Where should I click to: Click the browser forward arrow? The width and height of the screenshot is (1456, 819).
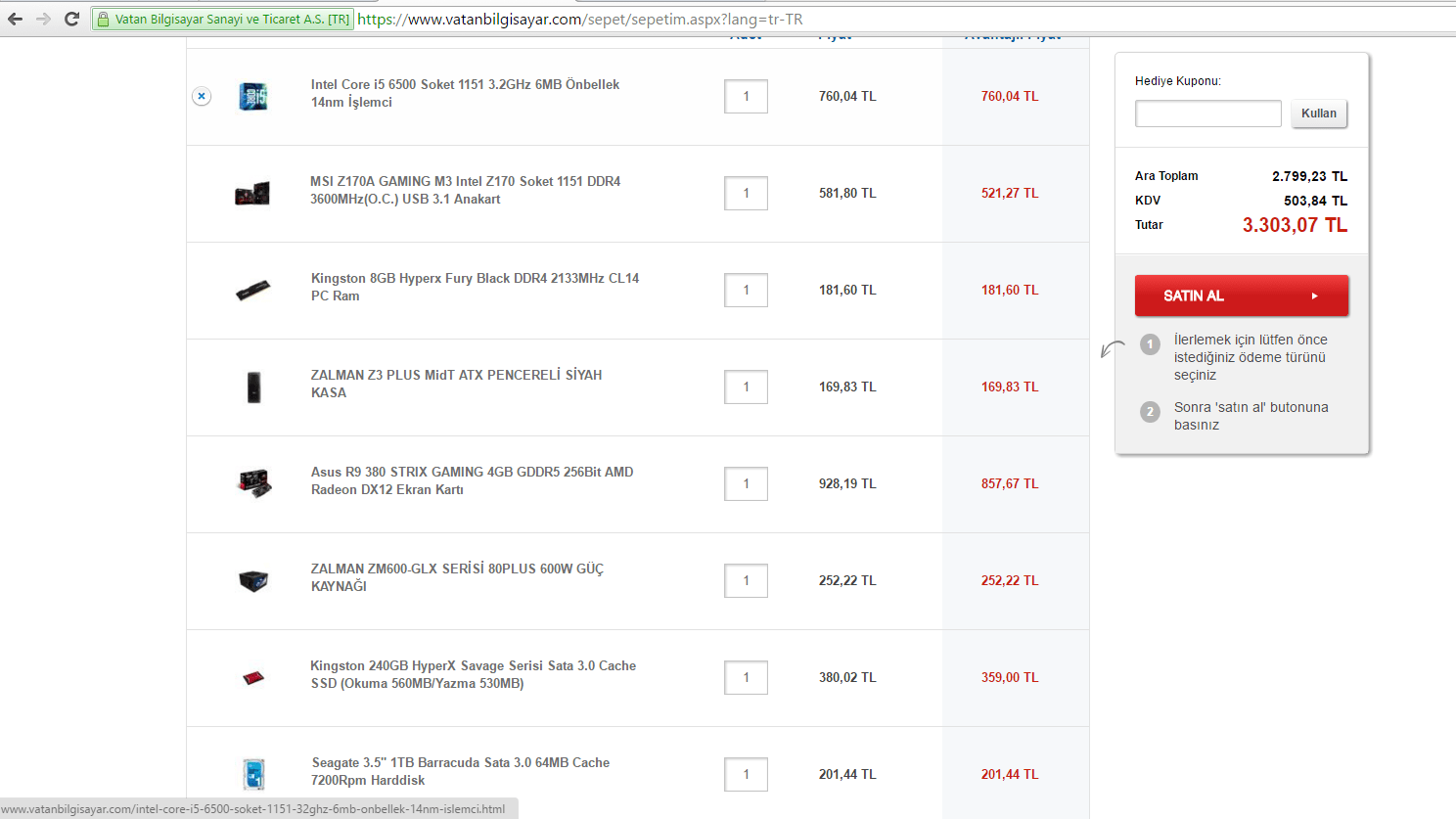[x=43, y=19]
